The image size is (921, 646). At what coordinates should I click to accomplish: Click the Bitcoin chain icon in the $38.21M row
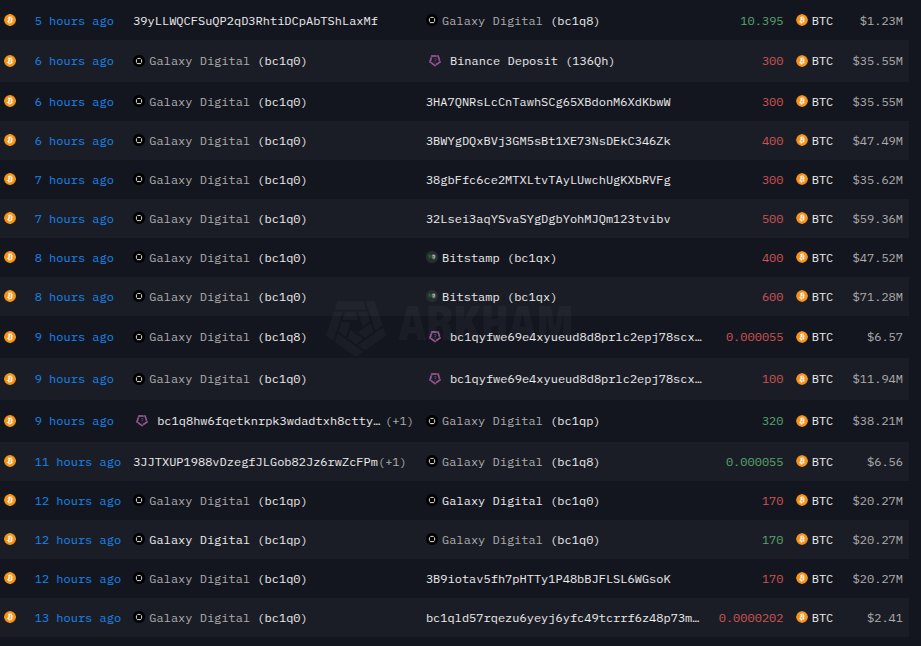10,421
